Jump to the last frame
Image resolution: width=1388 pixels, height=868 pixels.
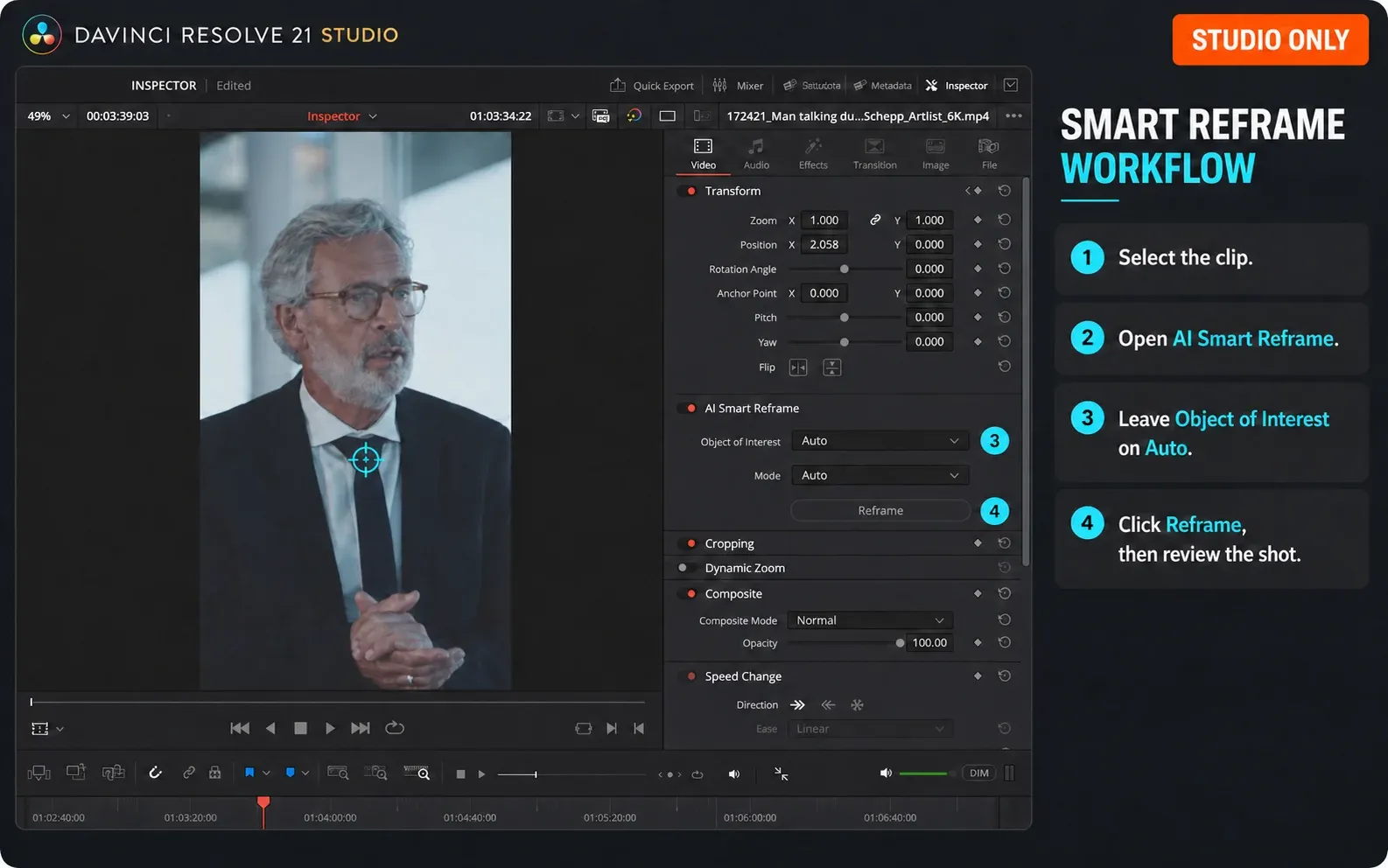(361, 728)
